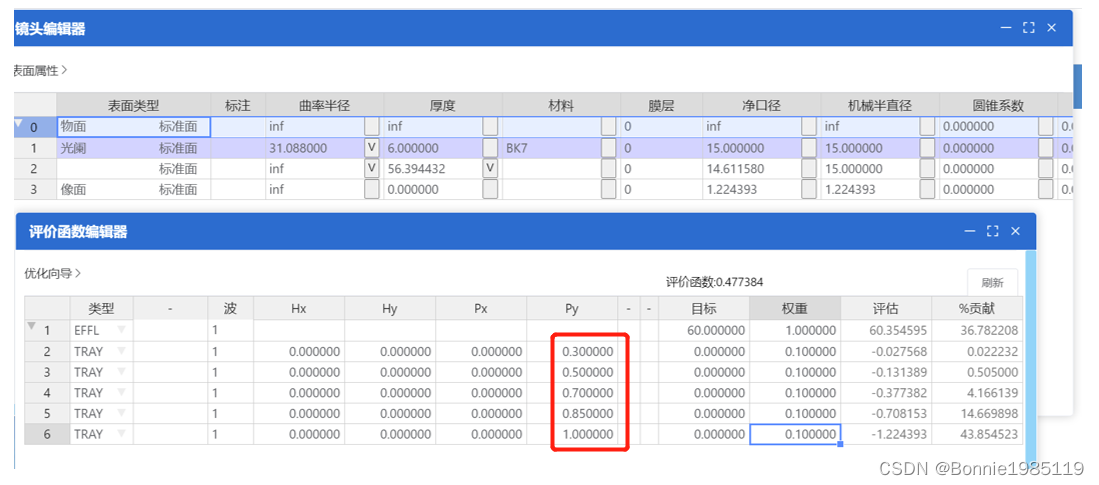Screen dimensions: 1099x485
Task: Toggle thickness solve box next to 6.000000
Action: pyautogui.click(x=490, y=148)
